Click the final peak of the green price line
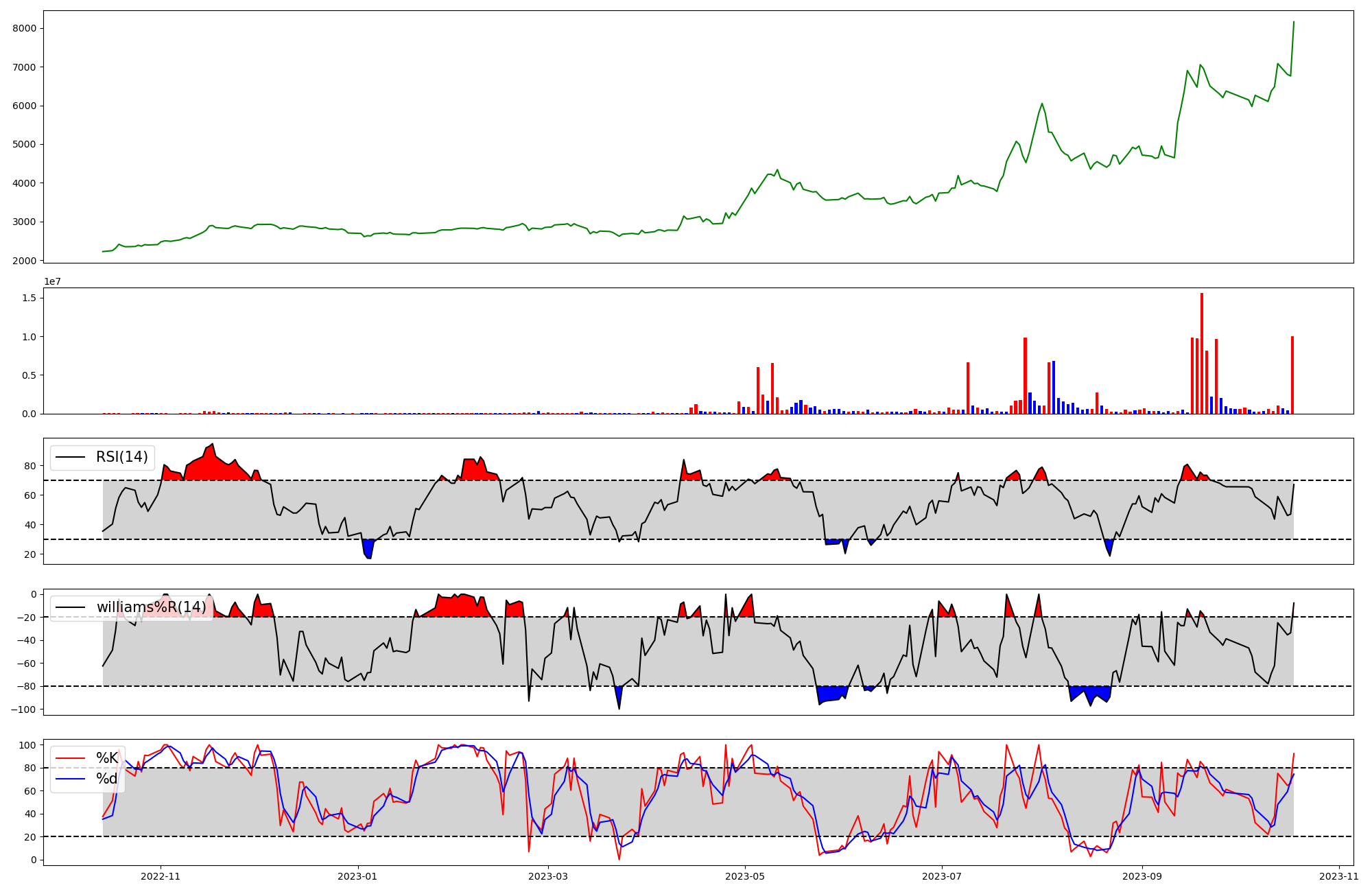Image resolution: width=1372 pixels, height=892 pixels. click(1294, 22)
